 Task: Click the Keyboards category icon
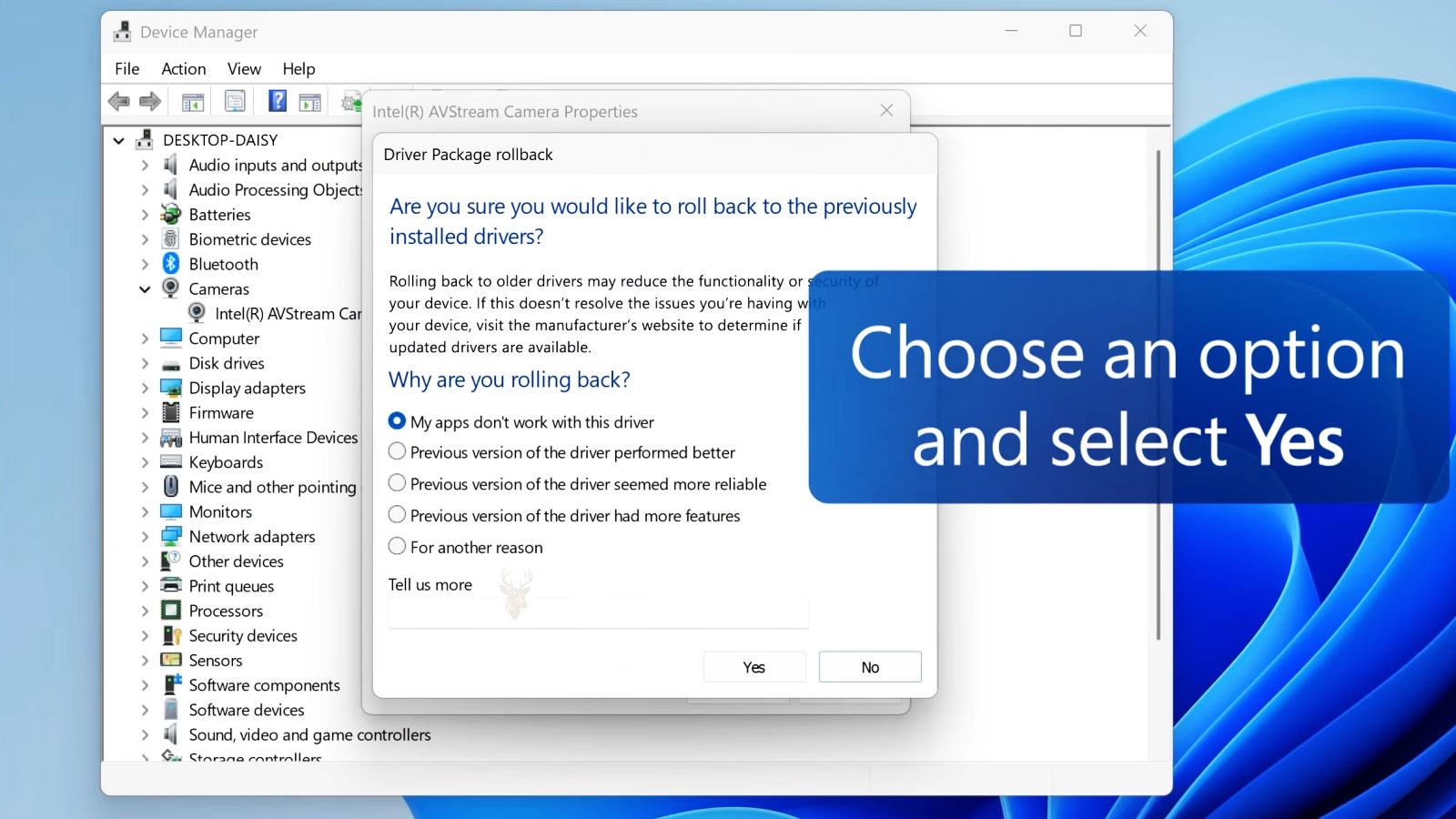[x=171, y=462]
